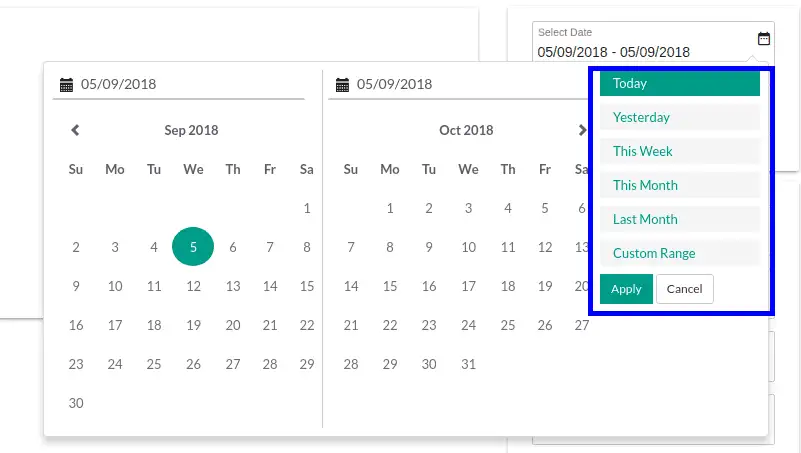Click the previous month arrow
The height and width of the screenshot is (453, 801).
click(75, 130)
